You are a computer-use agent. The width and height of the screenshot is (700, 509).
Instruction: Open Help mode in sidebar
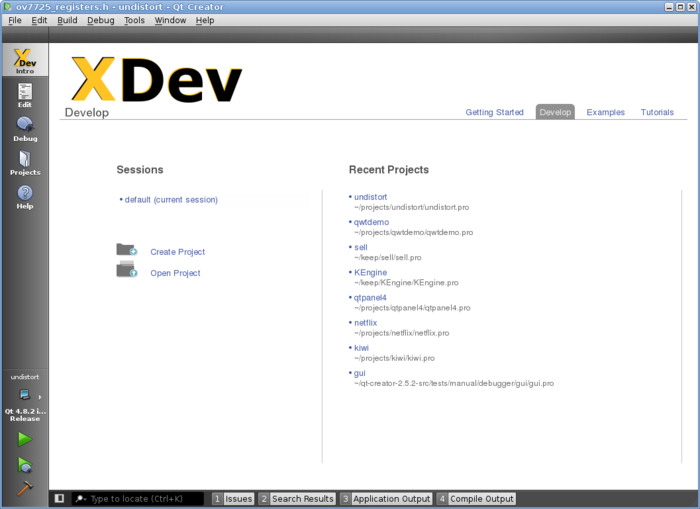point(25,197)
